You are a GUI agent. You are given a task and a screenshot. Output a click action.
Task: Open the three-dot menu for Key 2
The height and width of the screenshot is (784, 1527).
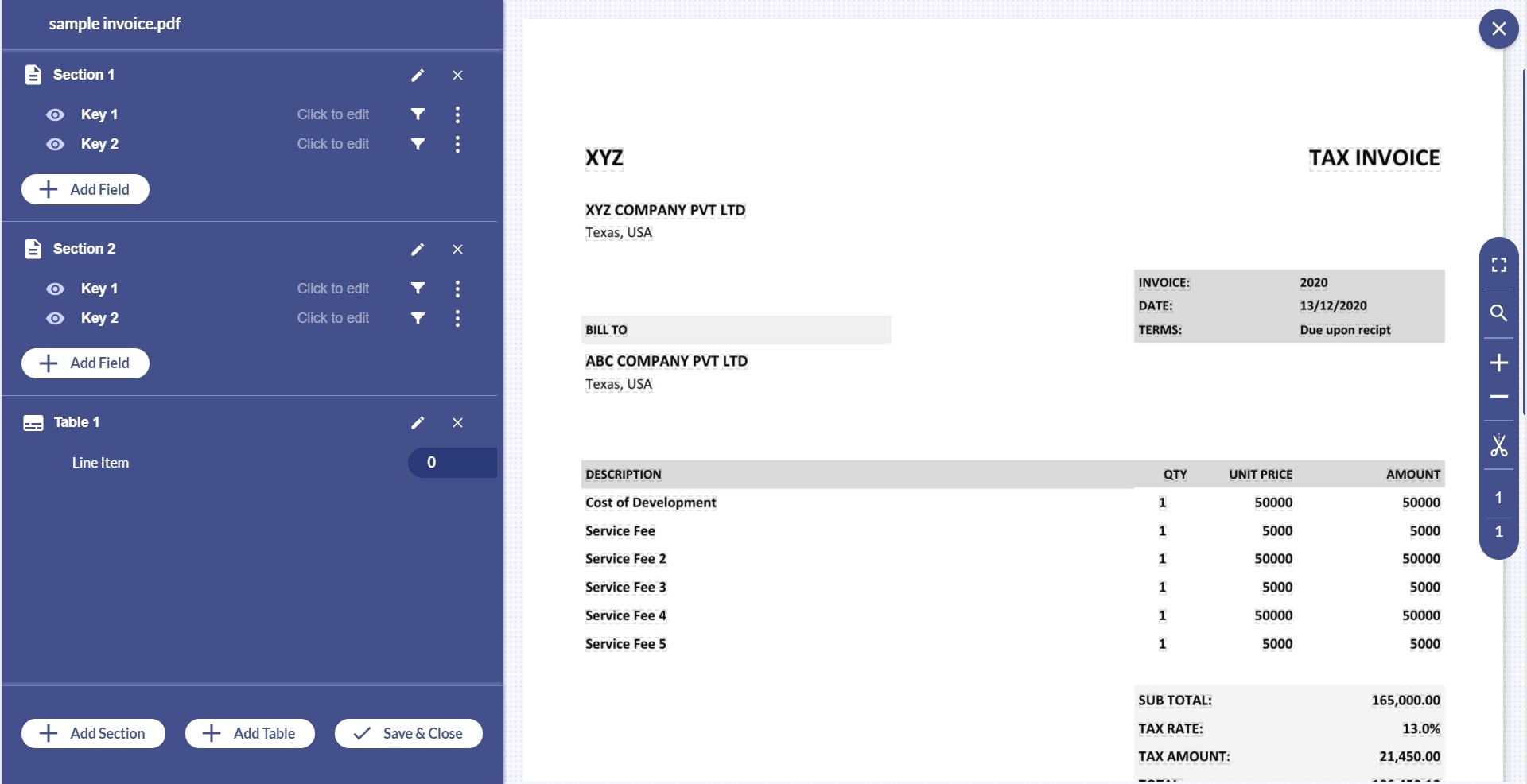[x=457, y=144]
